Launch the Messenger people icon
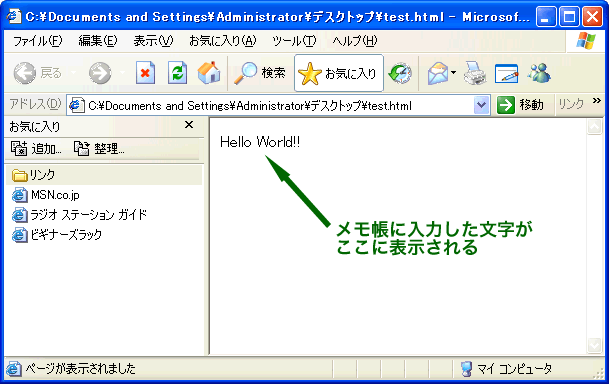 (x=539, y=73)
